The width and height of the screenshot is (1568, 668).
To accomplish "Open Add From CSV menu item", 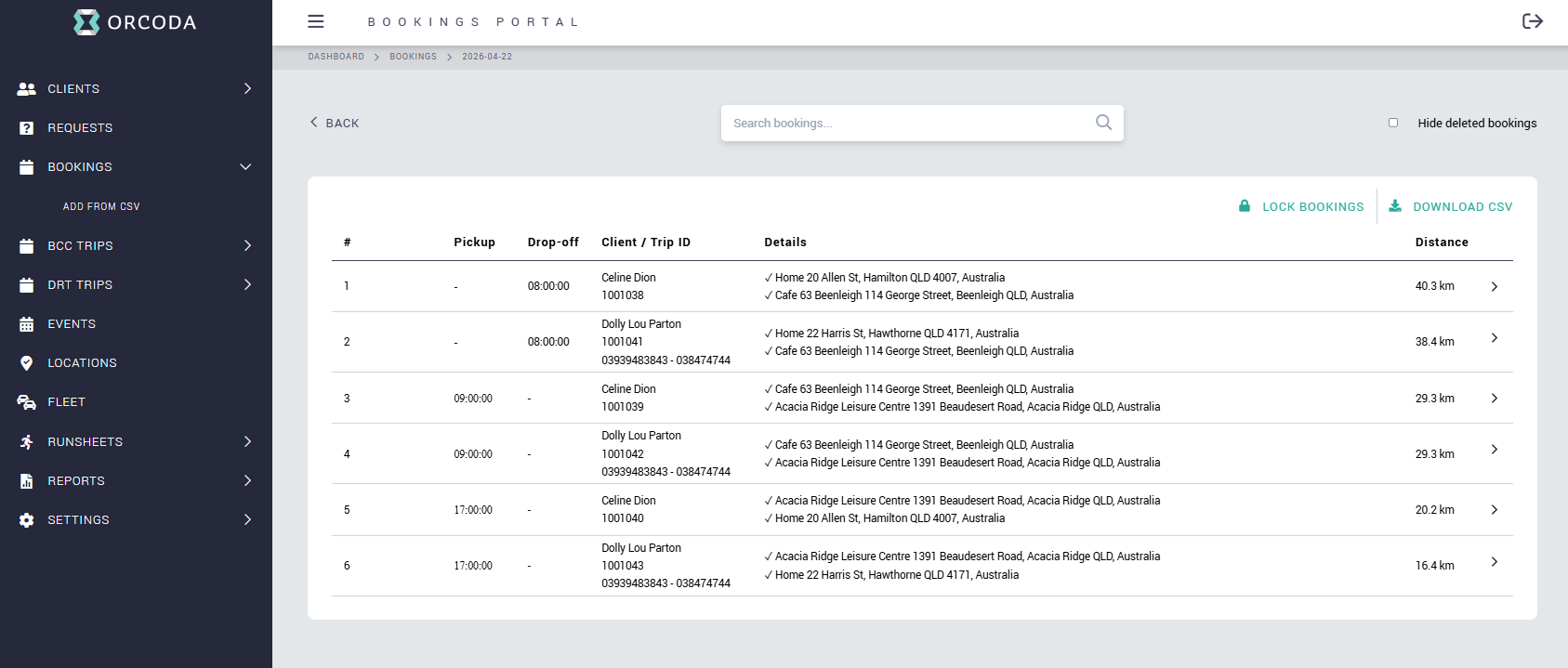I will tap(101, 206).
